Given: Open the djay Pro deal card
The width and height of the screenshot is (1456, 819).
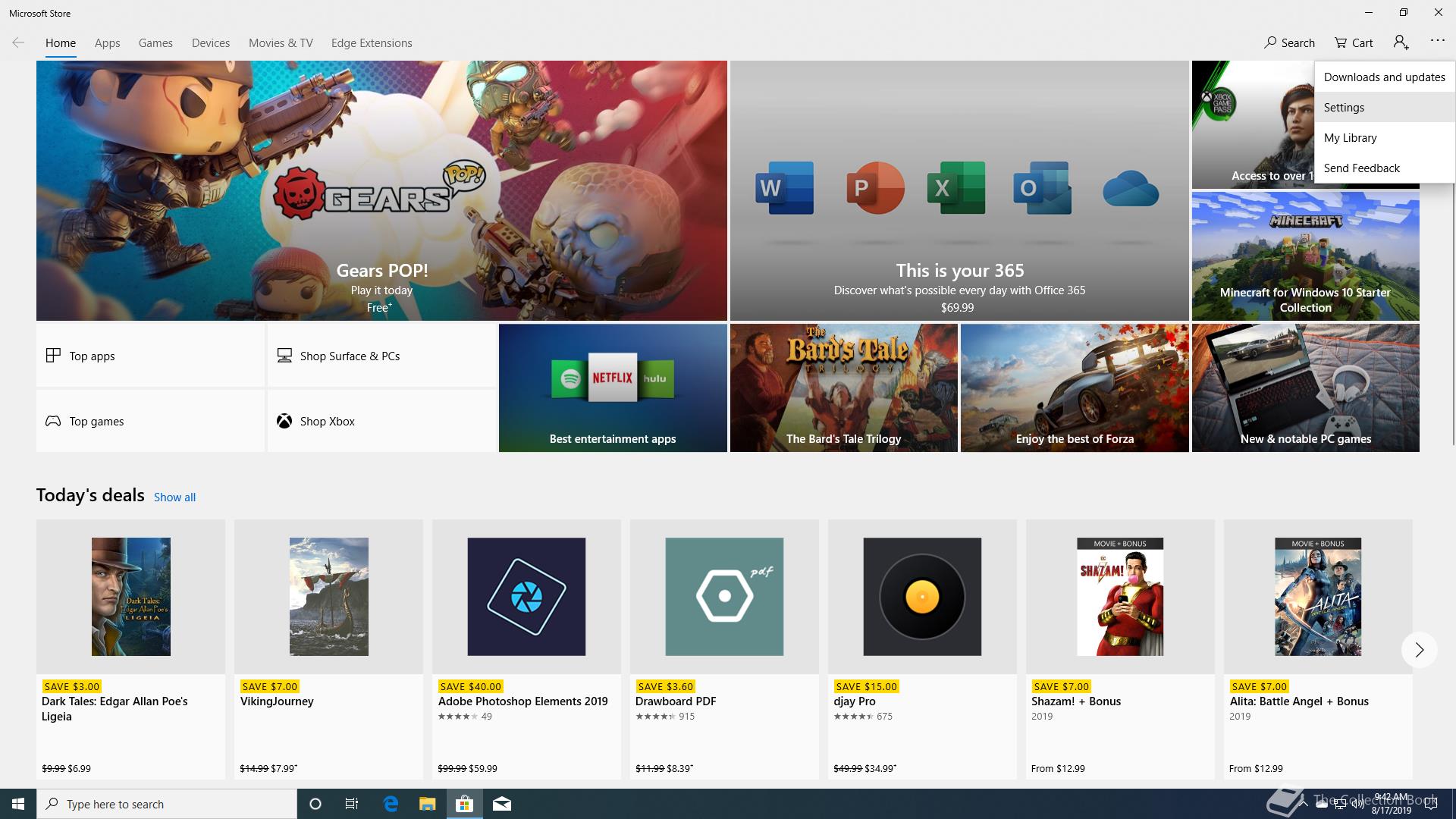Looking at the screenshot, I should [922, 649].
